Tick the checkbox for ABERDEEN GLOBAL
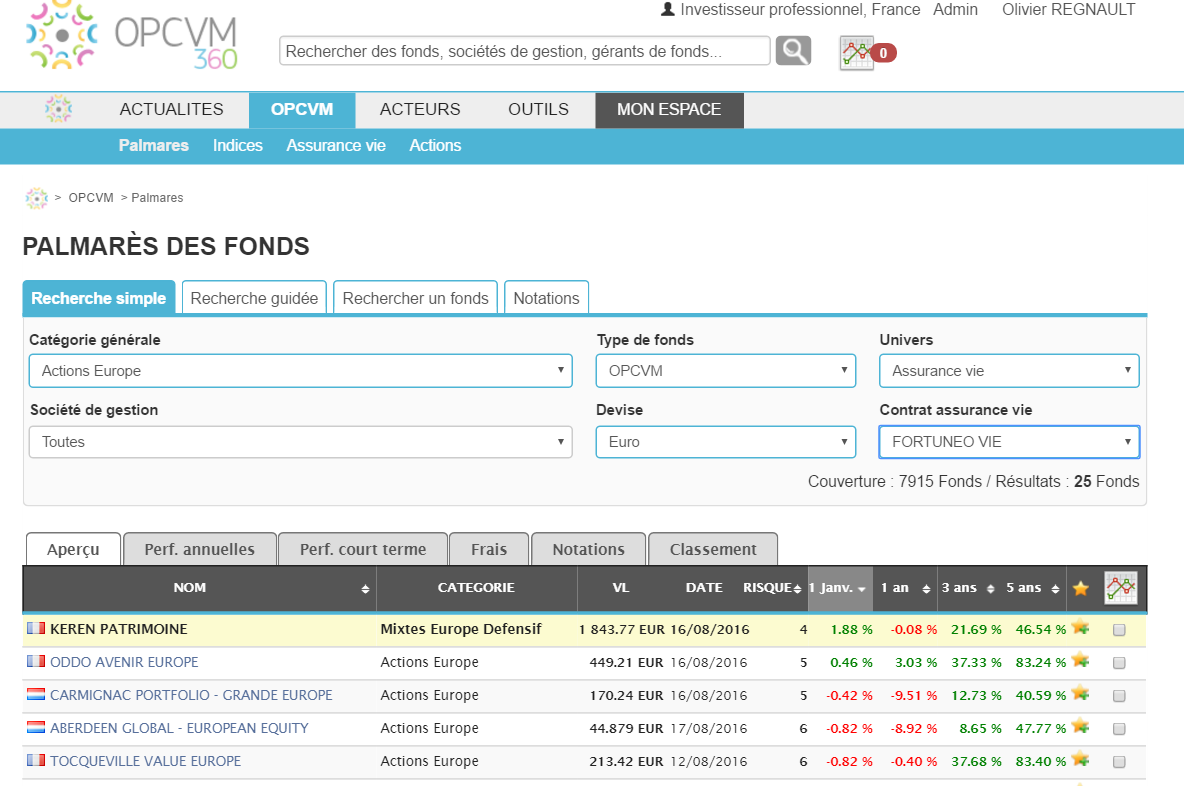The width and height of the screenshot is (1184, 786). point(1119,729)
